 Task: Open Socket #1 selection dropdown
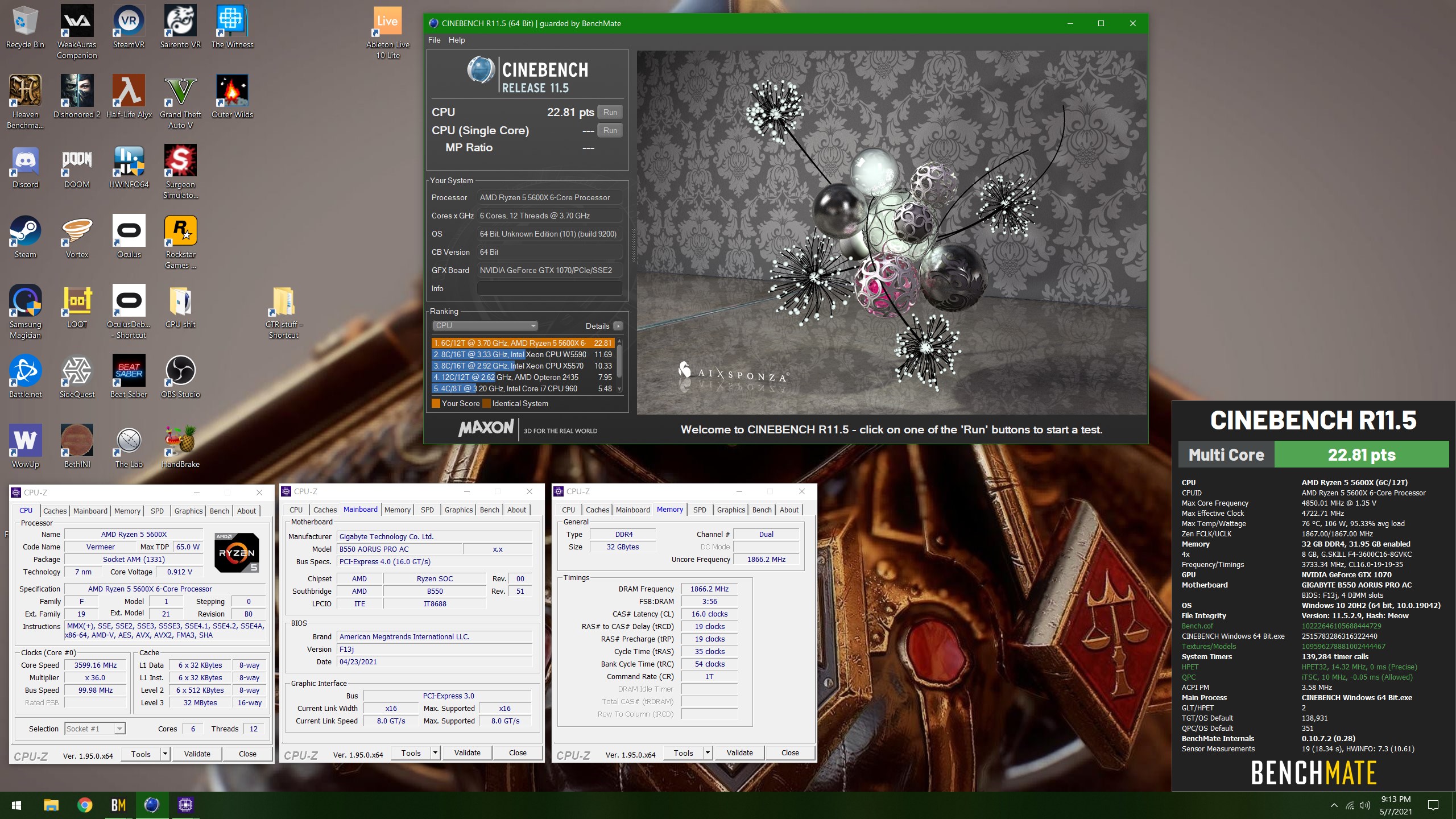click(95, 729)
